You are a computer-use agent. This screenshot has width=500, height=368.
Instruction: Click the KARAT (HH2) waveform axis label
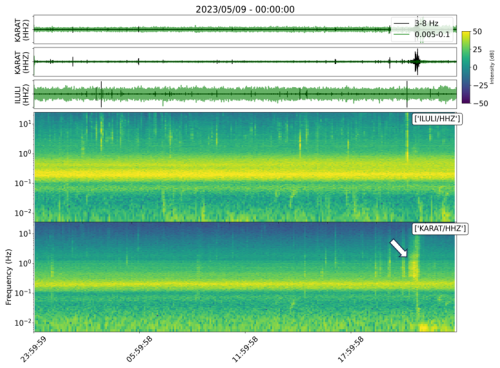[22, 30]
